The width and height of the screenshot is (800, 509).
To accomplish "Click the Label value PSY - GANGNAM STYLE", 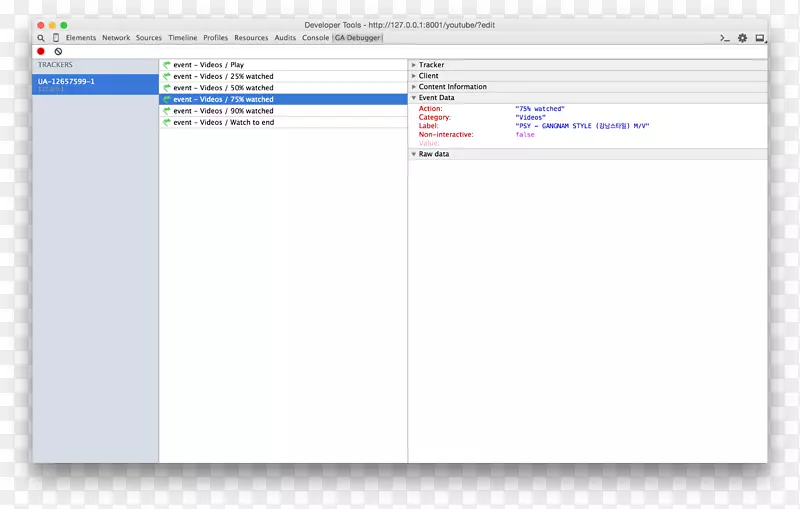I will (x=582, y=126).
